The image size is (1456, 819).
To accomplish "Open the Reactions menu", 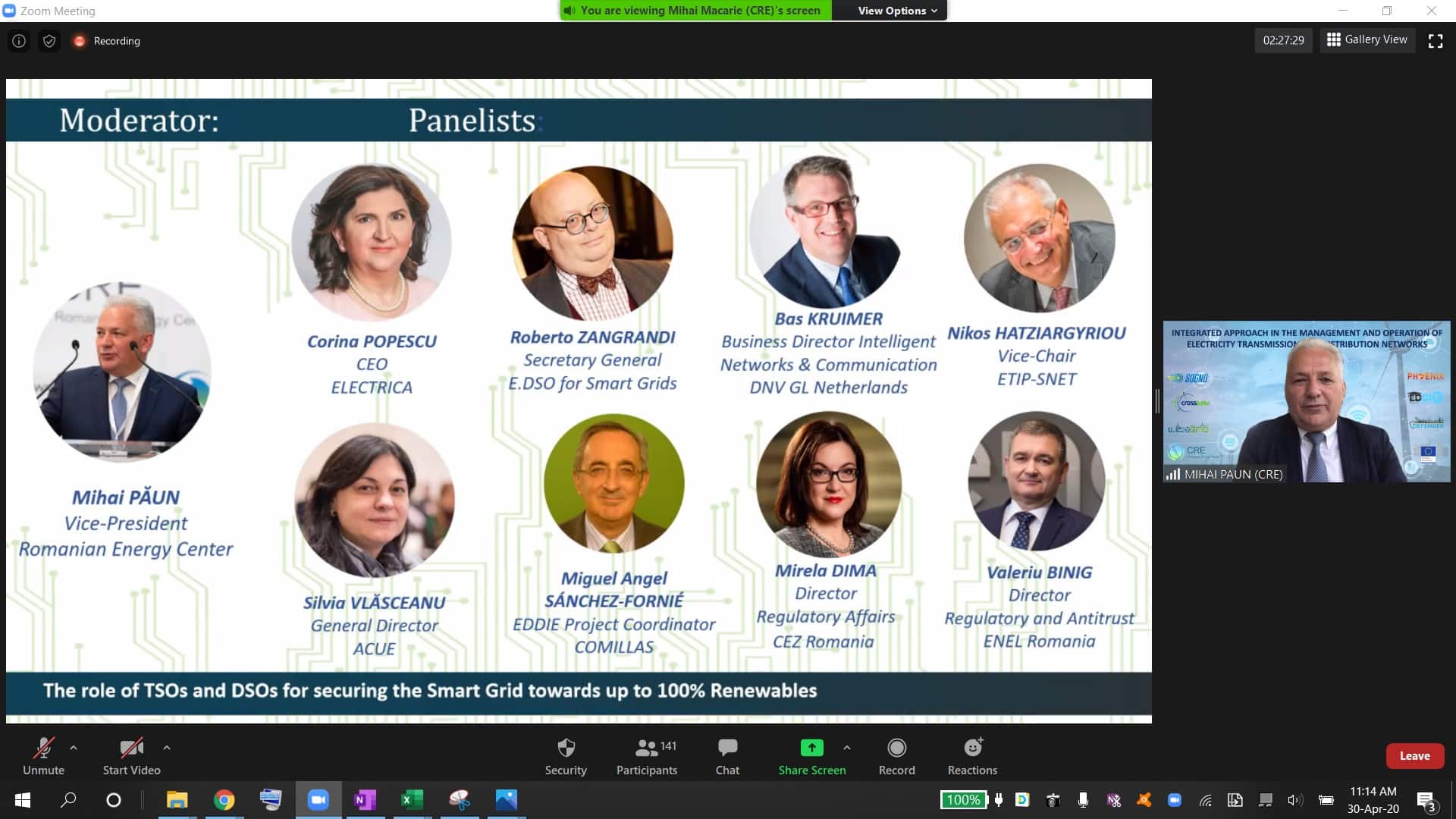I will pos(972,756).
